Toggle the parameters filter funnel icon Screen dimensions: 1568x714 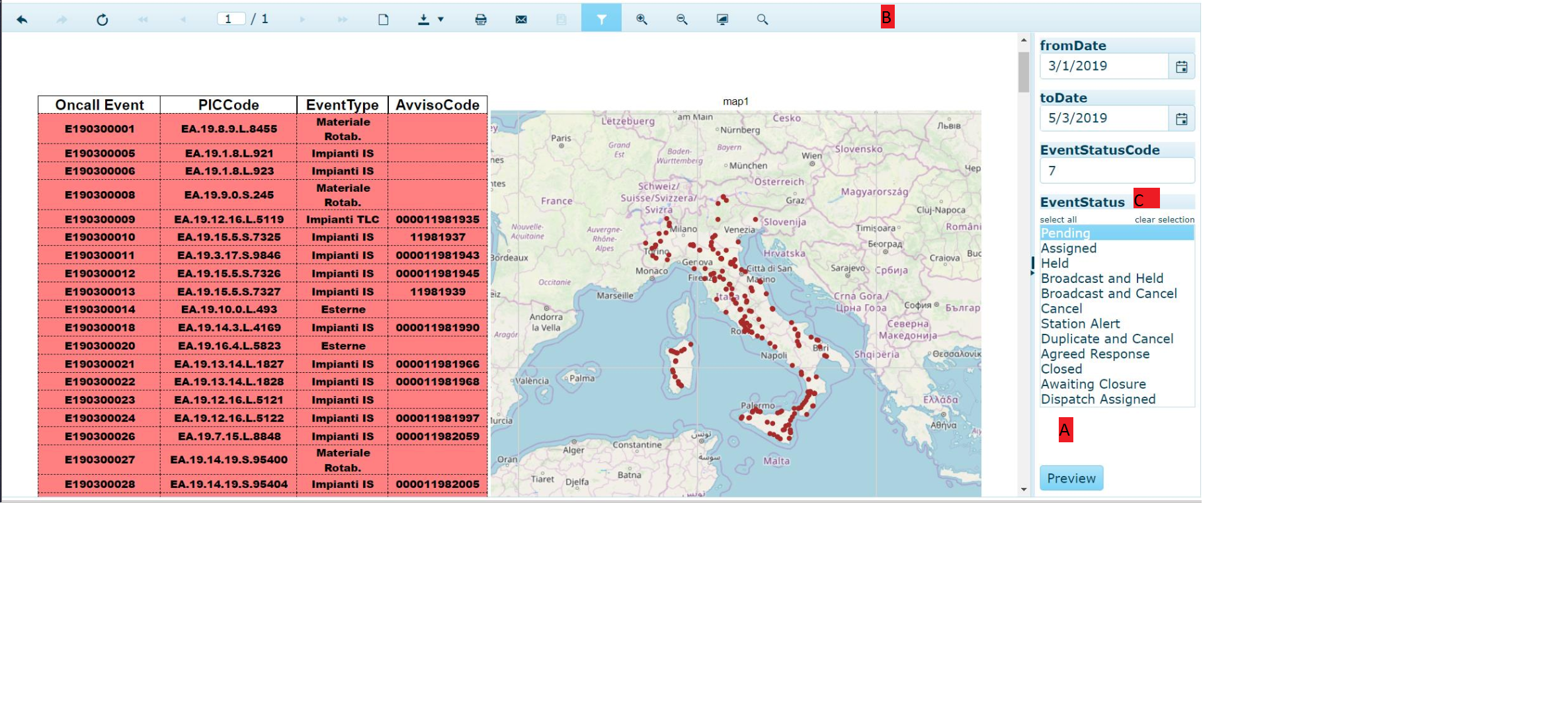601,19
